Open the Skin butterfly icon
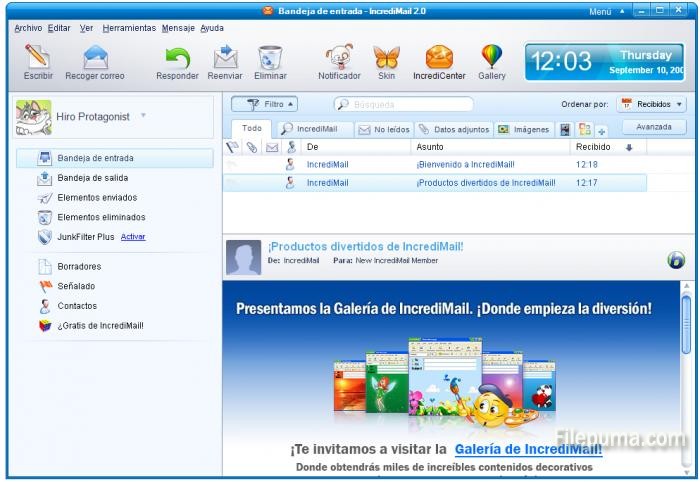The width and height of the screenshot is (700, 482). pyautogui.click(x=386, y=57)
